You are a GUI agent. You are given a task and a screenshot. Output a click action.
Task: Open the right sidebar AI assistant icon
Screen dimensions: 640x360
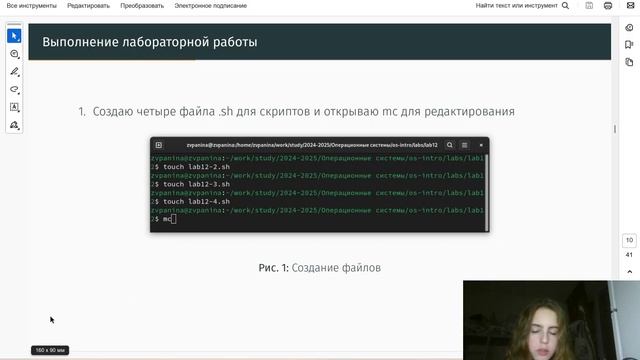tap(629, 28)
